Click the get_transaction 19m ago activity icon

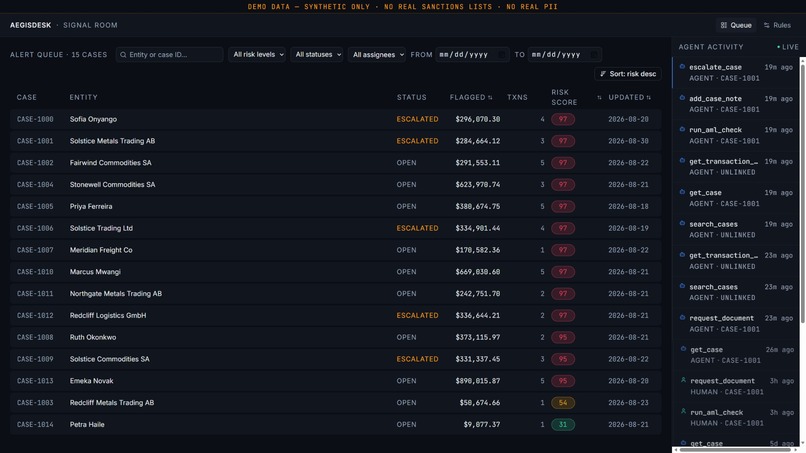682,160
